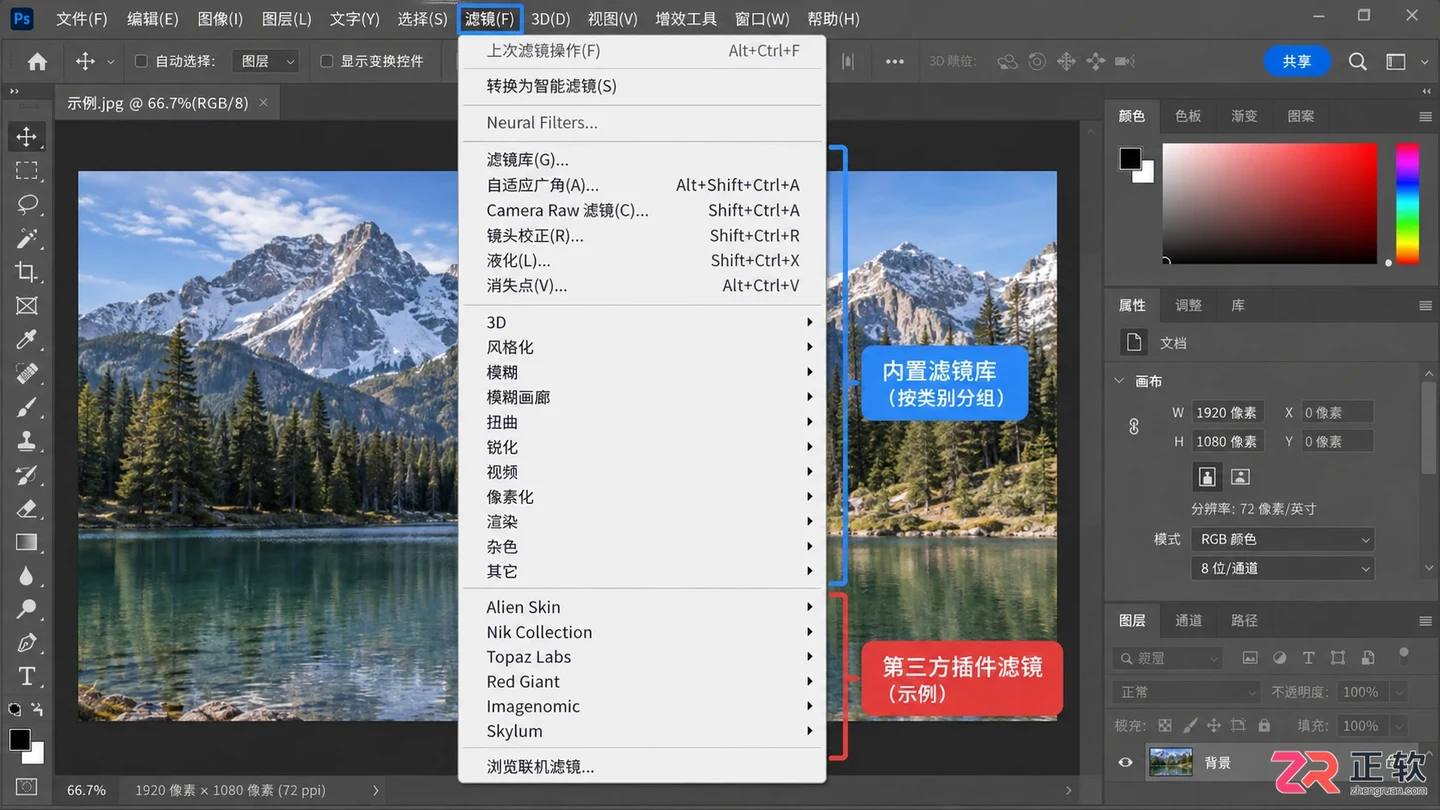Choose 液化(L)... from filter menu
The height and width of the screenshot is (810, 1440).
point(642,261)
